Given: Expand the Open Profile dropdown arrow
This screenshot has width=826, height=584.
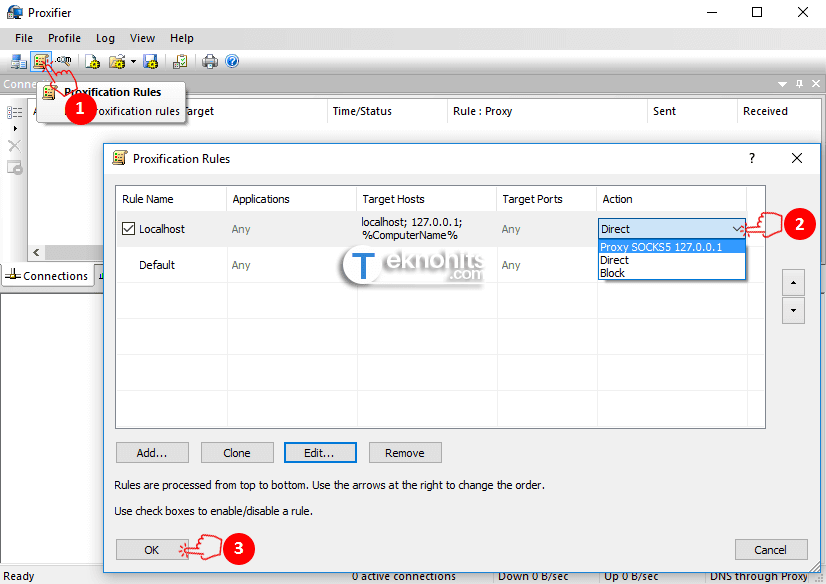Looking at the screenshot, I should [133, 62].
